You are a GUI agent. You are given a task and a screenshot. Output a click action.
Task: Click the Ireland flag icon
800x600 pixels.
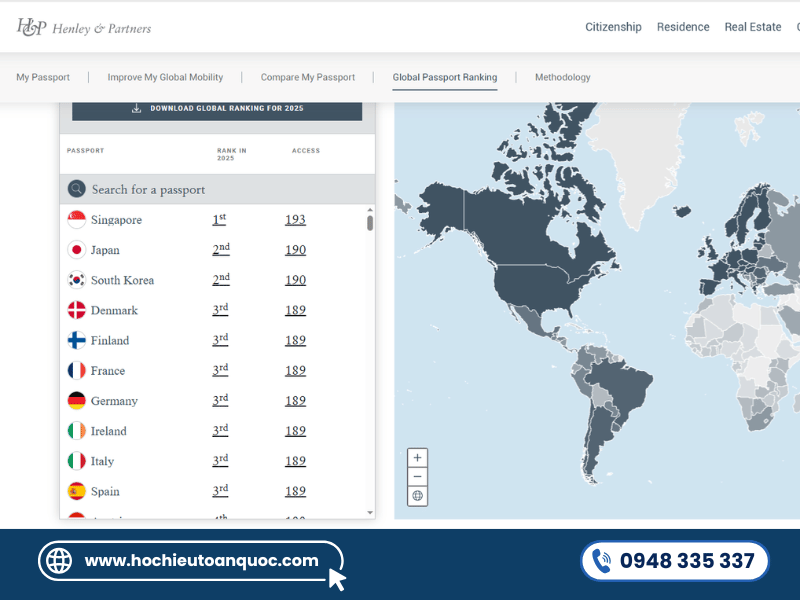(x=77, y=431)
